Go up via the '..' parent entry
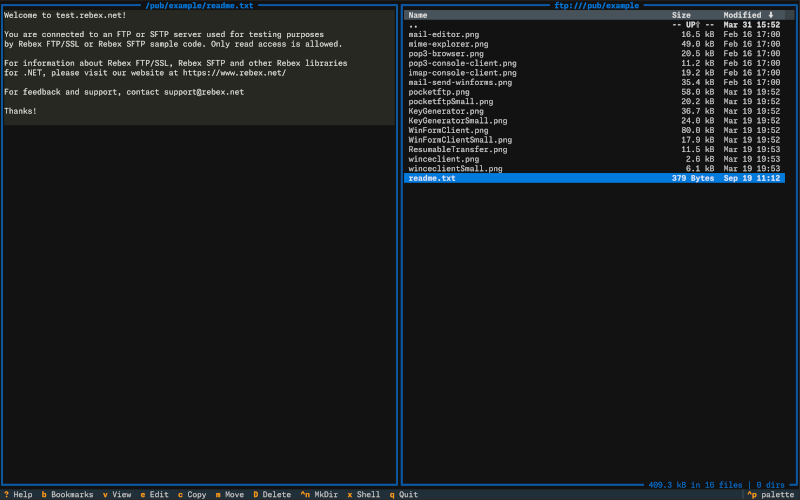 pyautogui.click(x=594, y=25)
